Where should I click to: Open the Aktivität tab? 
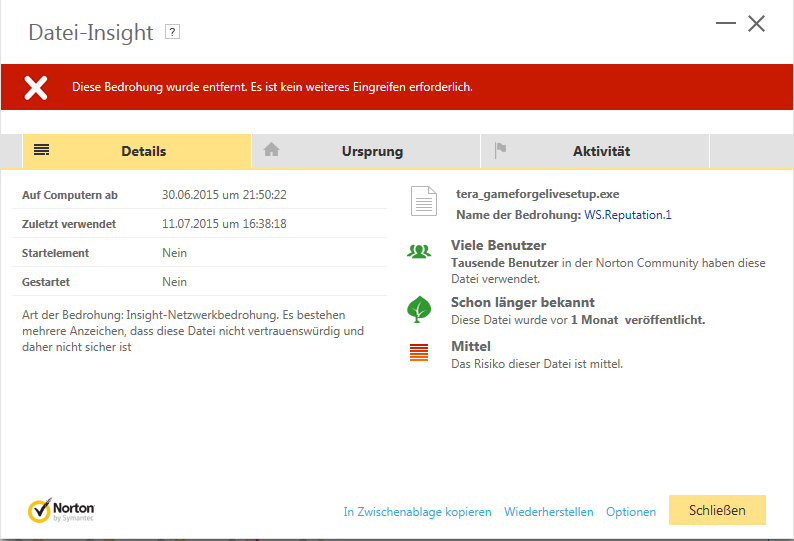click(x=595, y=151)
